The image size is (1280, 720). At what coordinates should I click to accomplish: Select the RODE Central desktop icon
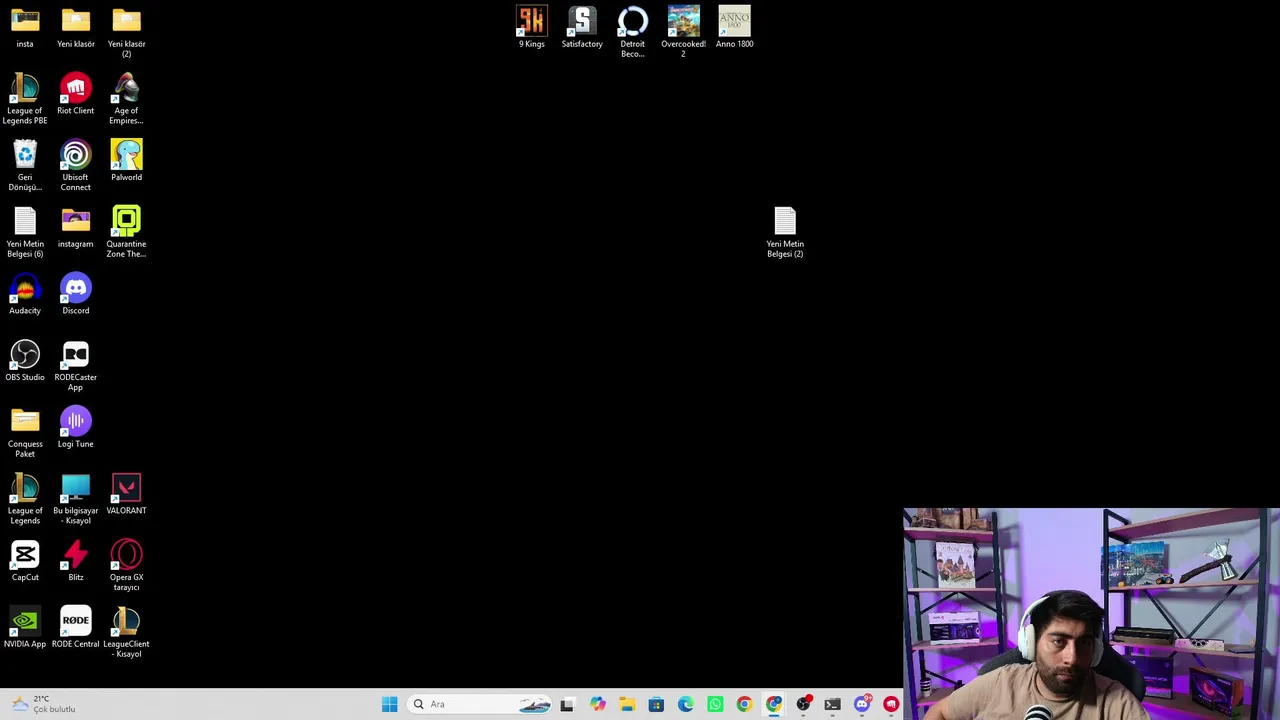tap(76, 628)
